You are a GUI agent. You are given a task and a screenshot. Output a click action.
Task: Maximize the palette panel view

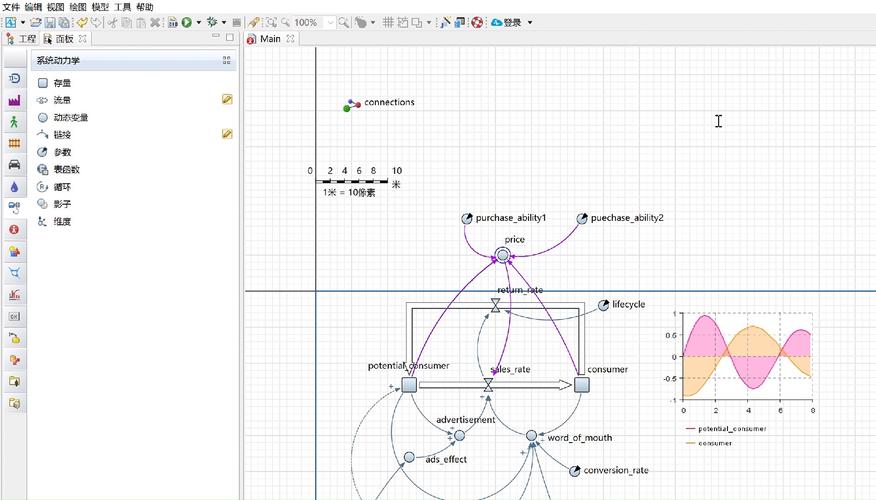230,37
